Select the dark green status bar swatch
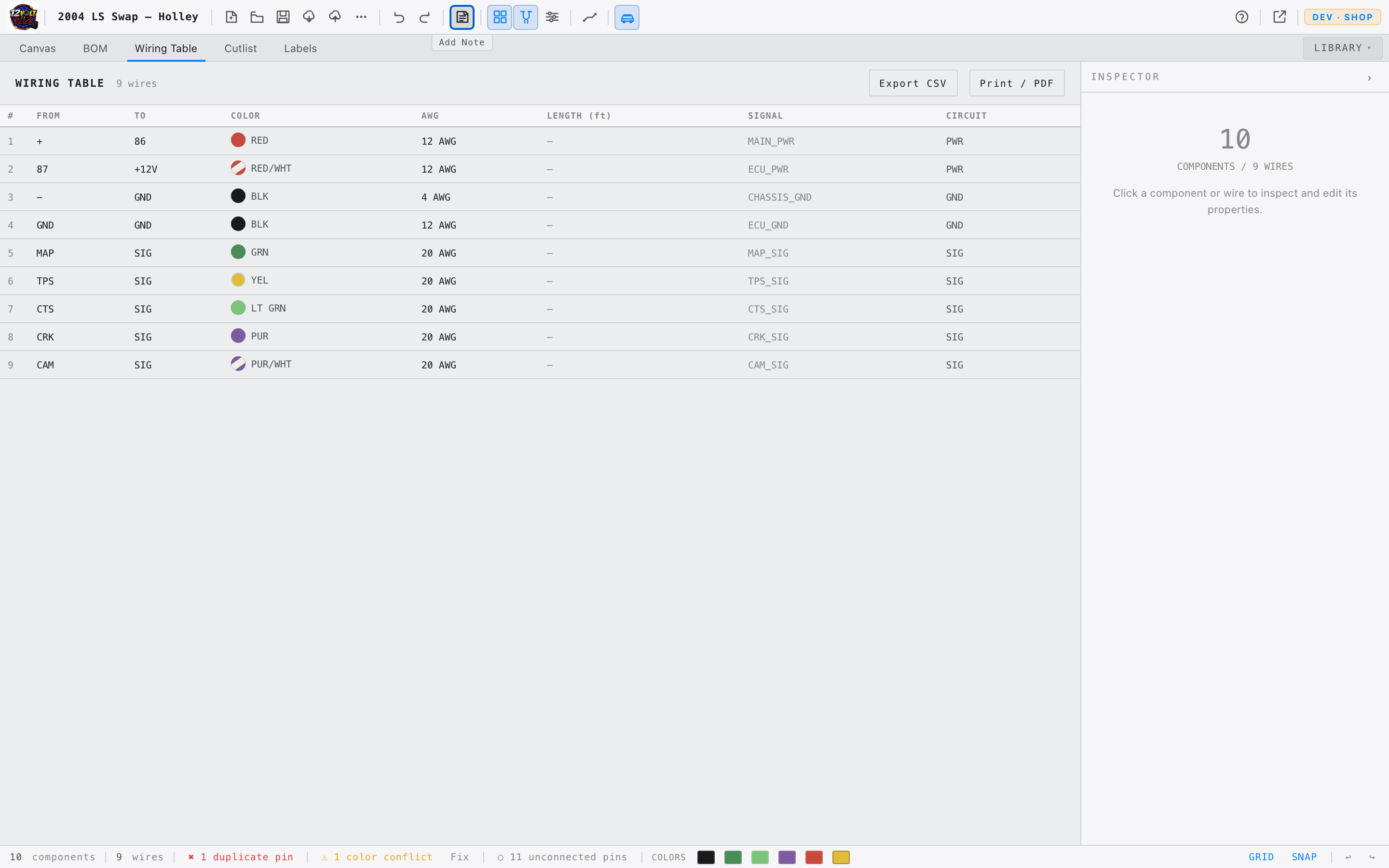1389x868 pixels. click(x=733, y=857)
